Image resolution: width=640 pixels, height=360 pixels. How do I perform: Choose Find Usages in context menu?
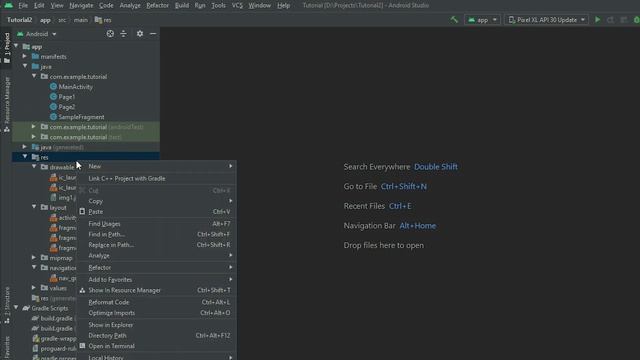pos(157,224)
